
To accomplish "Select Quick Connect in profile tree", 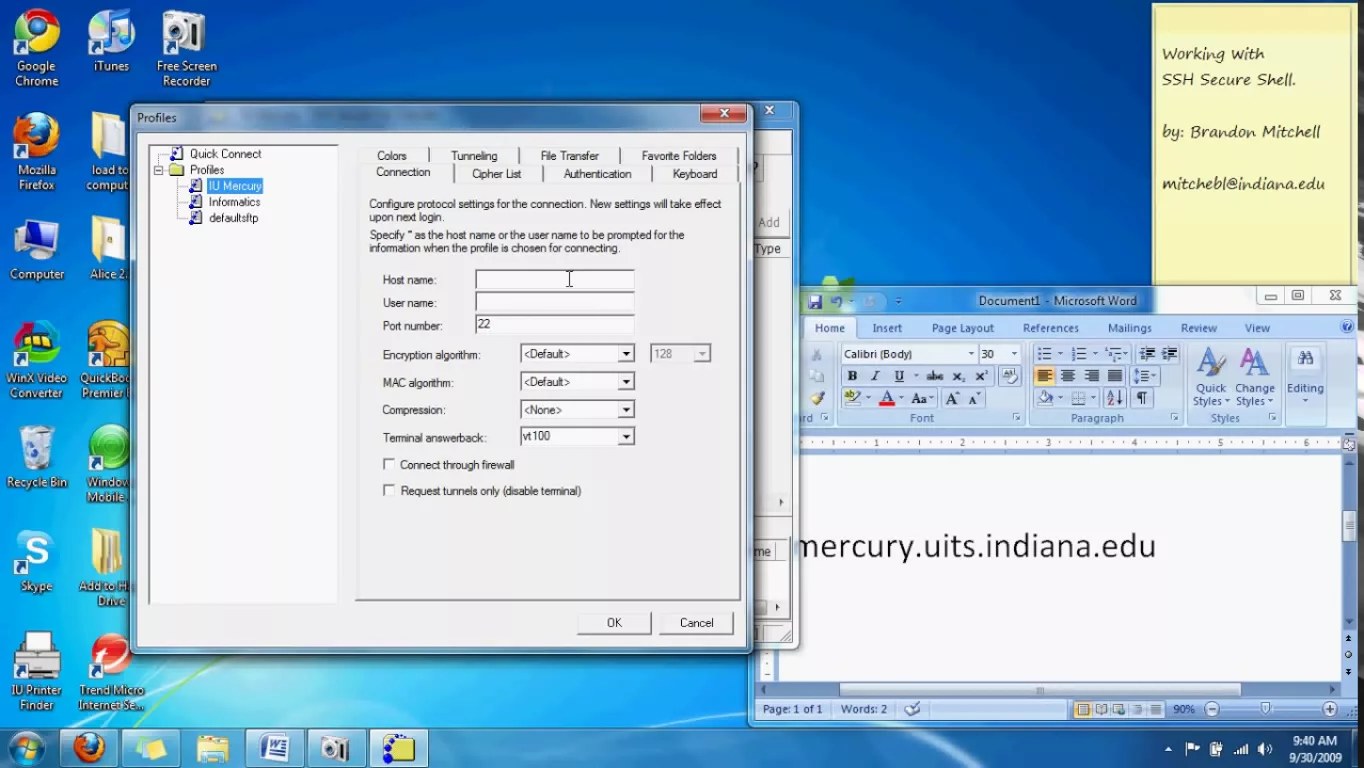I will click(x=225, y=154).
